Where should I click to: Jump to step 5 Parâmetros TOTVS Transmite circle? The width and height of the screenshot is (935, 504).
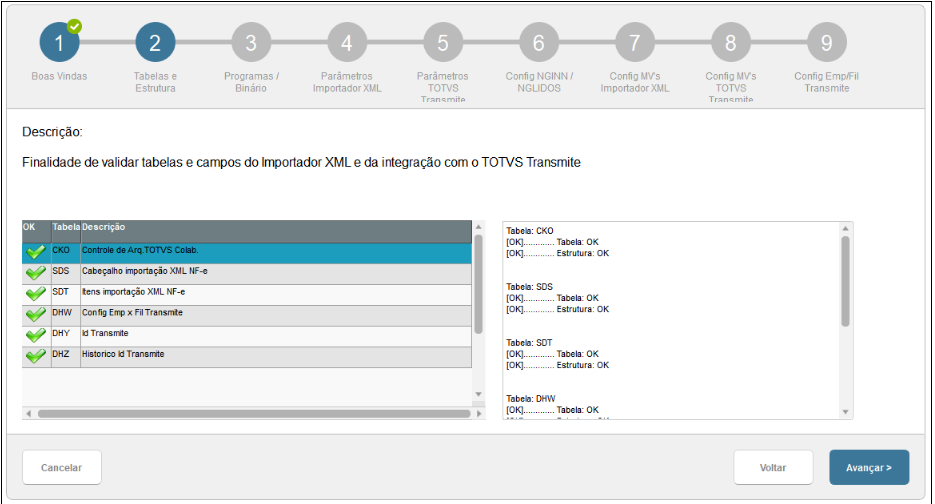click(x=442, y=42)
